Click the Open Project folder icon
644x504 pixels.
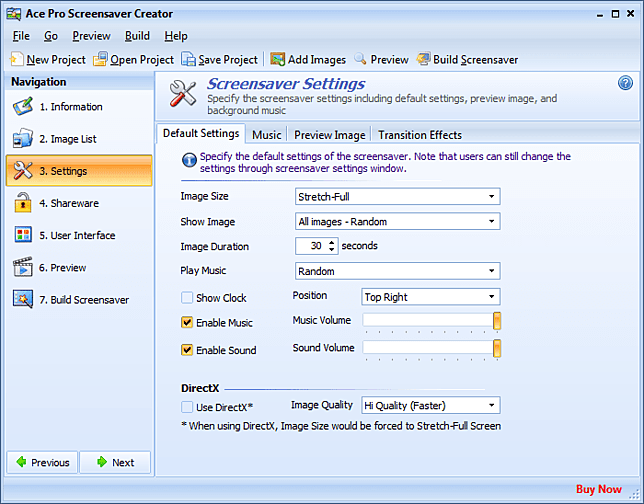coord(100,59)
